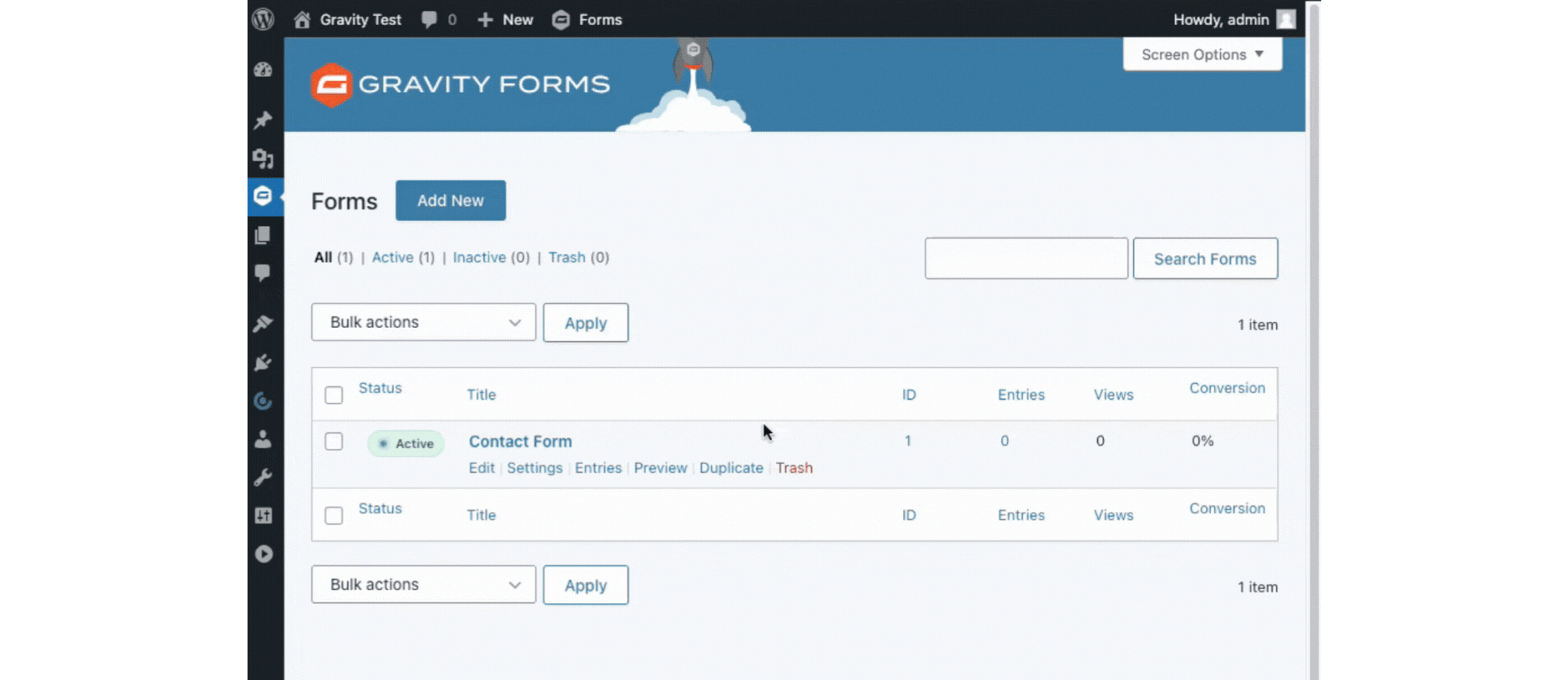The height and width of the screenshot is (680, 1568).
Task: Collapse menu using the sidebar arrow circle
Action: click(x=263, y=554)
